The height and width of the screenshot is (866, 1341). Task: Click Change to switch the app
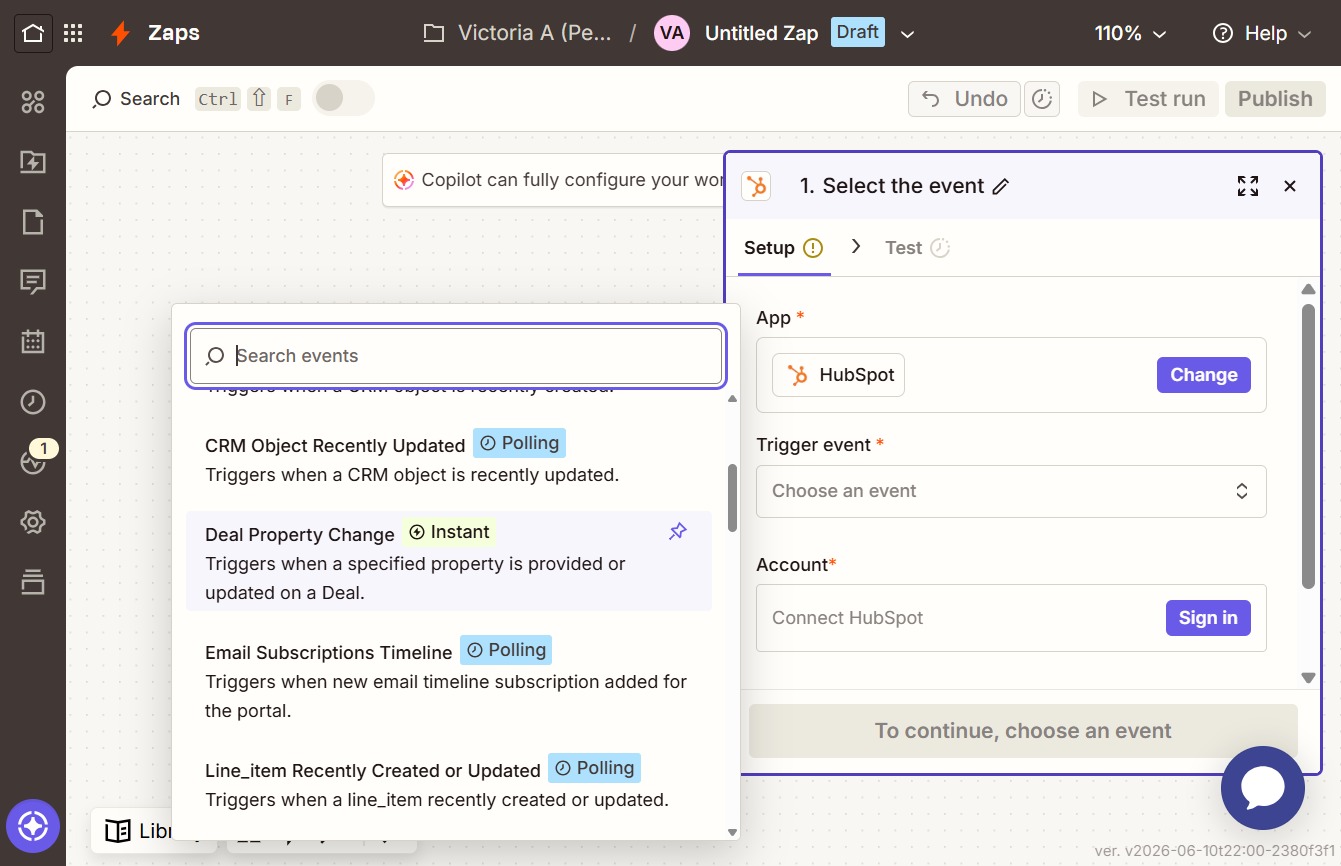pos(1204,375)
